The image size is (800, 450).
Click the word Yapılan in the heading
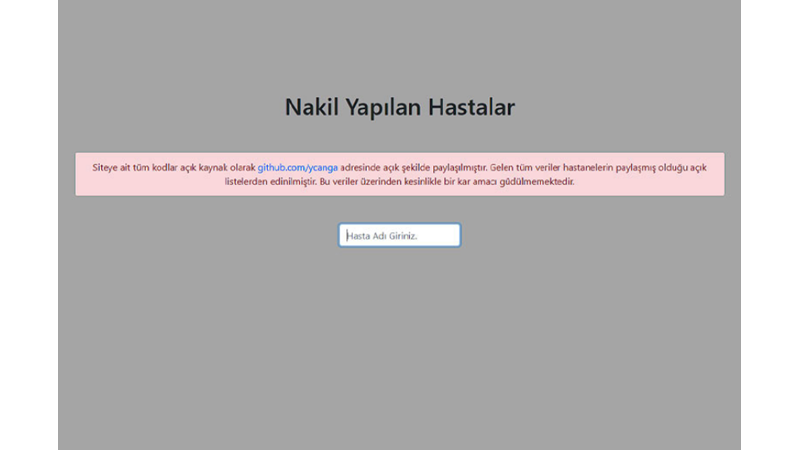pyautogui.click(x=384, y=107)
